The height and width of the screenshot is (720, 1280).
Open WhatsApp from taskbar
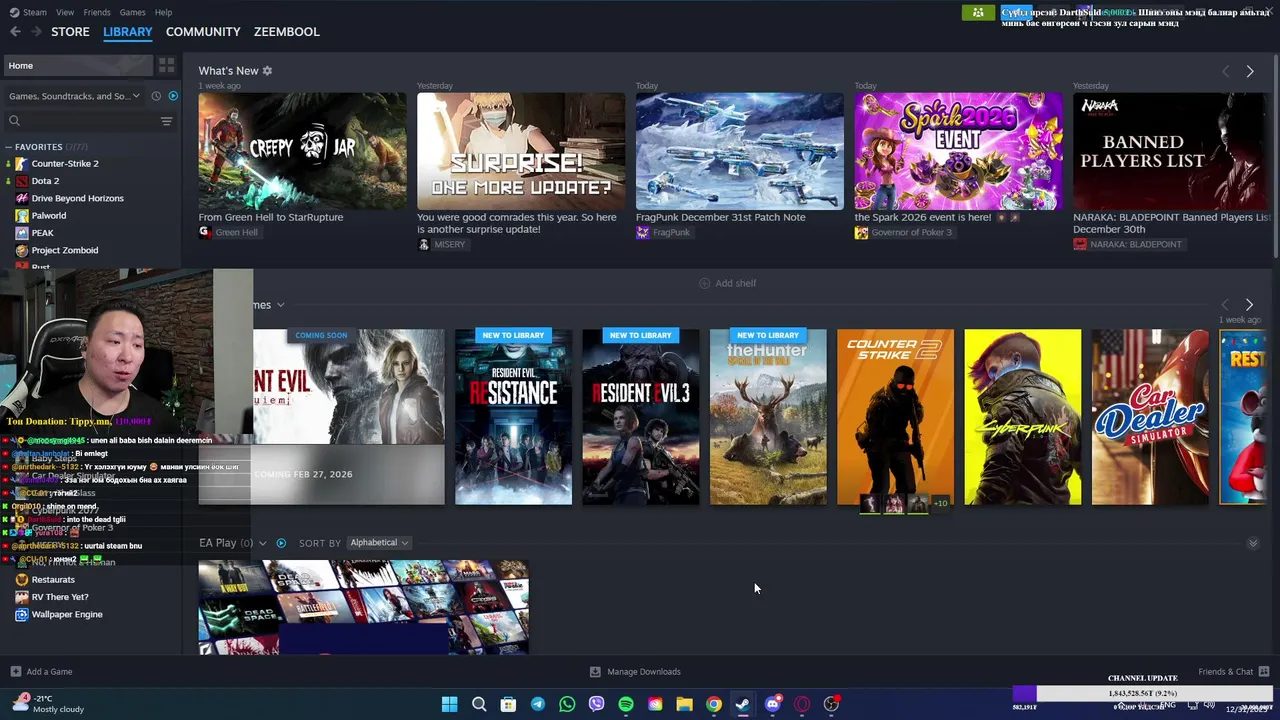567,704
